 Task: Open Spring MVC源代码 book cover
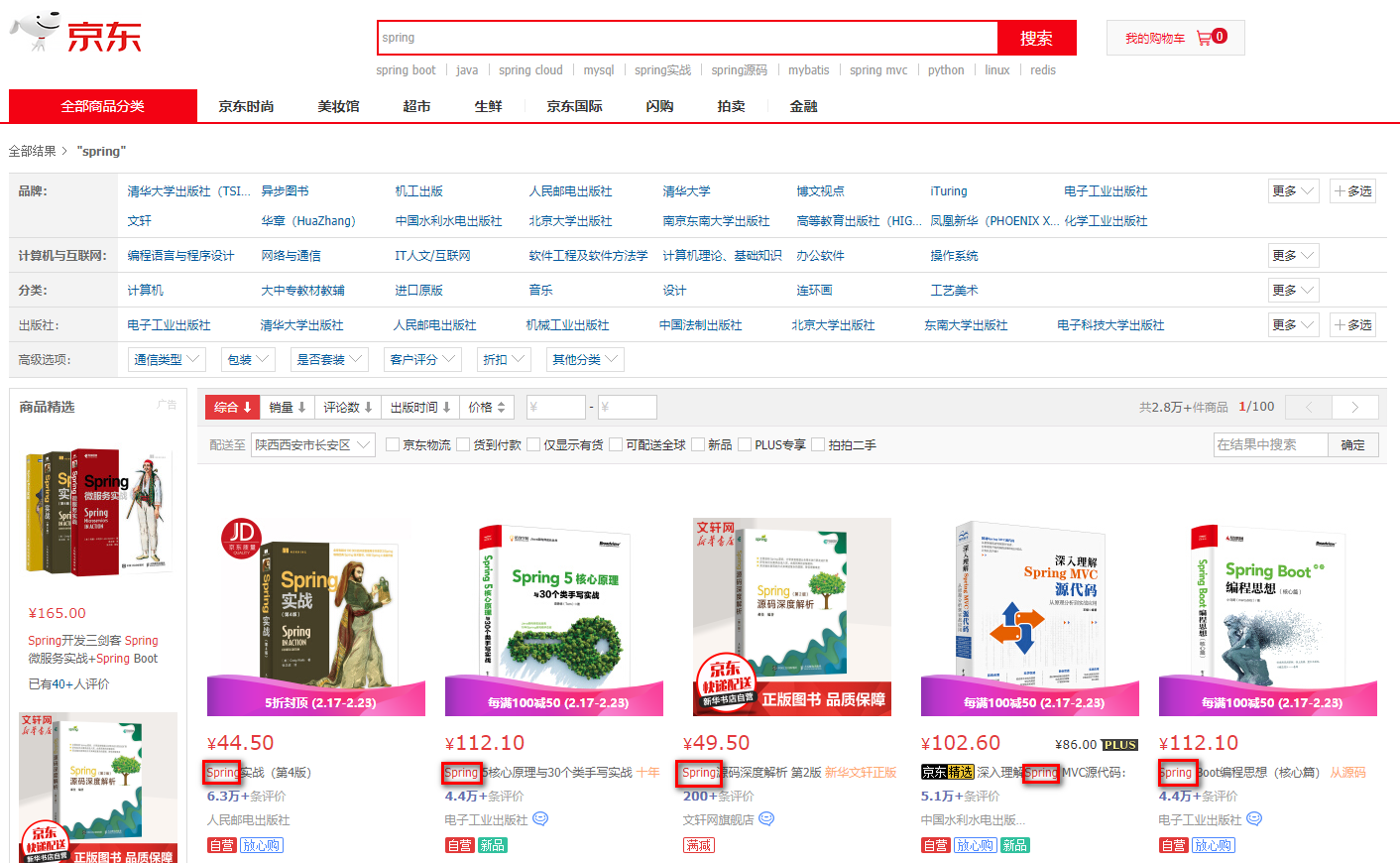[x=1030, y=616]
